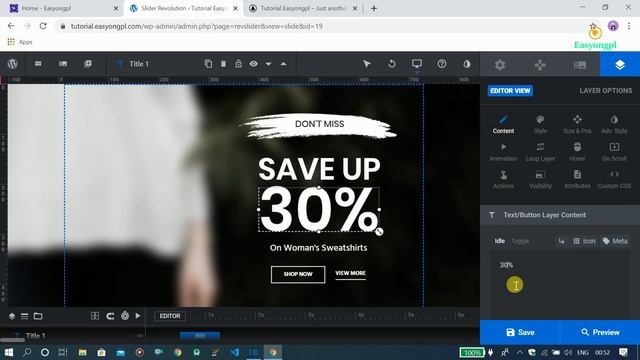The width and height of the screenshot is (640, 360).
Task: Click the undo history icon
Action: click(x=392, y=64)
